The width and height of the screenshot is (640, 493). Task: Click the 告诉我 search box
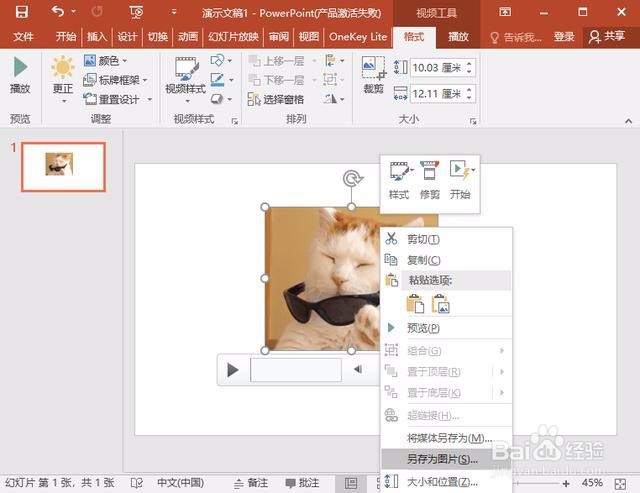tap(516, 37)
